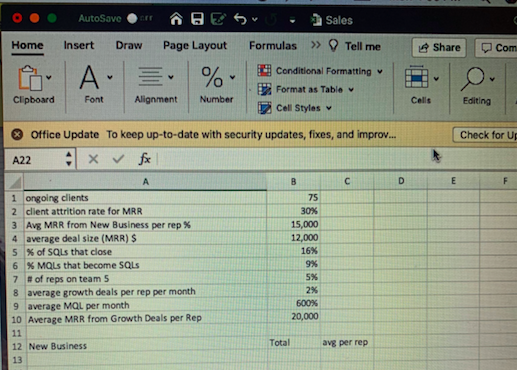Click cell 'average deal size (MRR) $'

(x=145, y=238)
